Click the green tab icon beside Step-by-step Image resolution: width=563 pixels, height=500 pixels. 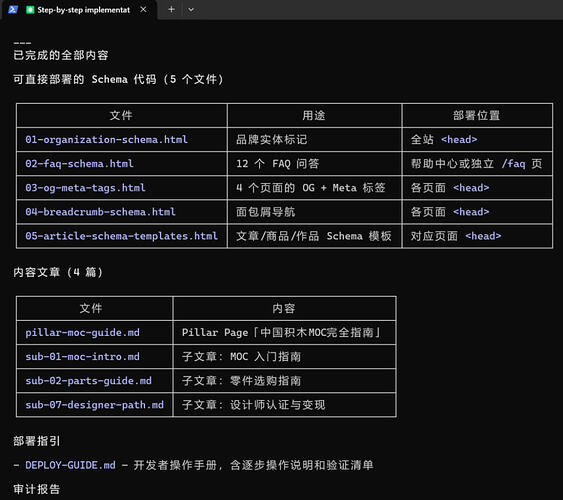click(x=30, y=10)
